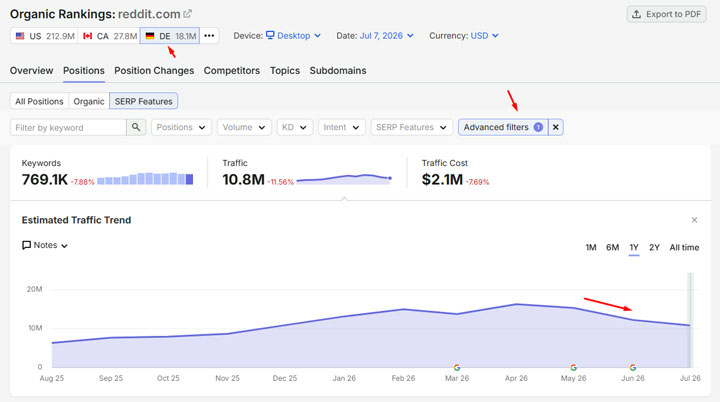Viewport: 720px width, 402px height.
Task: Switch to the Position Changes tab
Action: point(154,71)
